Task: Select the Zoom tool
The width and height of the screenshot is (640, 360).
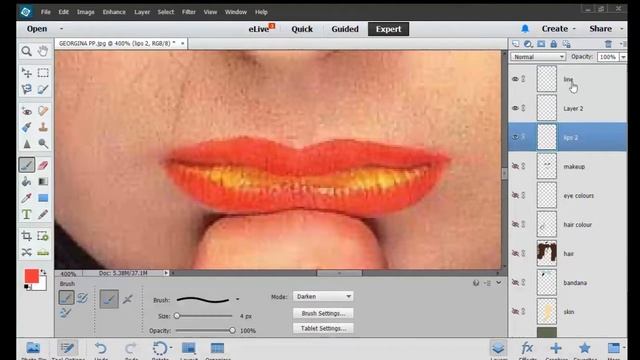Action: click(x=27, y=51)
